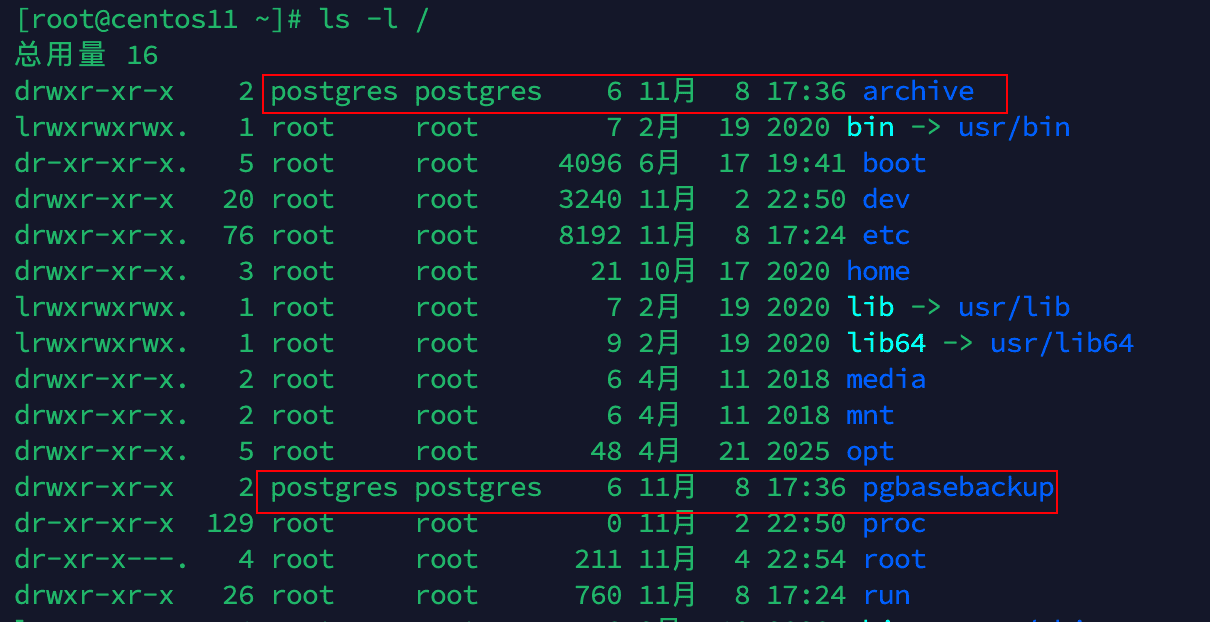
Task: Click the usr/bin symlink target text
Action: pos(1013,127)
